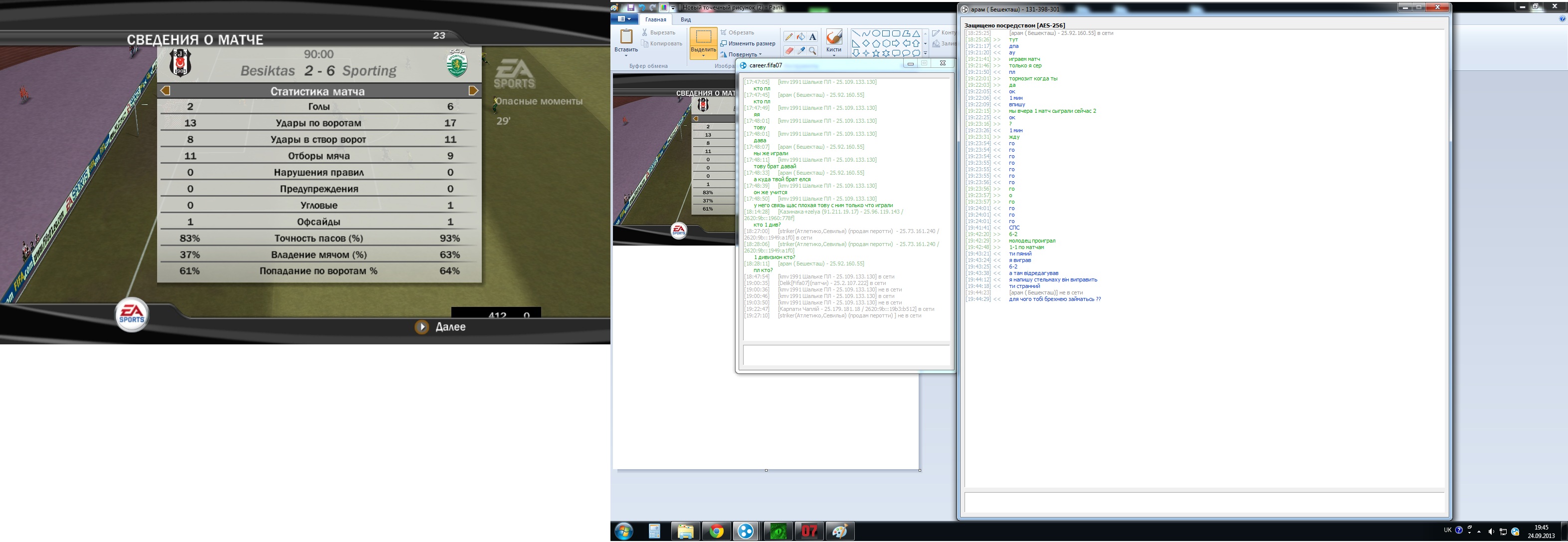This screenshot has height=542, width=1568.
Task: Click the Вставить paste clipboard icon
Action: pos(626,36)
